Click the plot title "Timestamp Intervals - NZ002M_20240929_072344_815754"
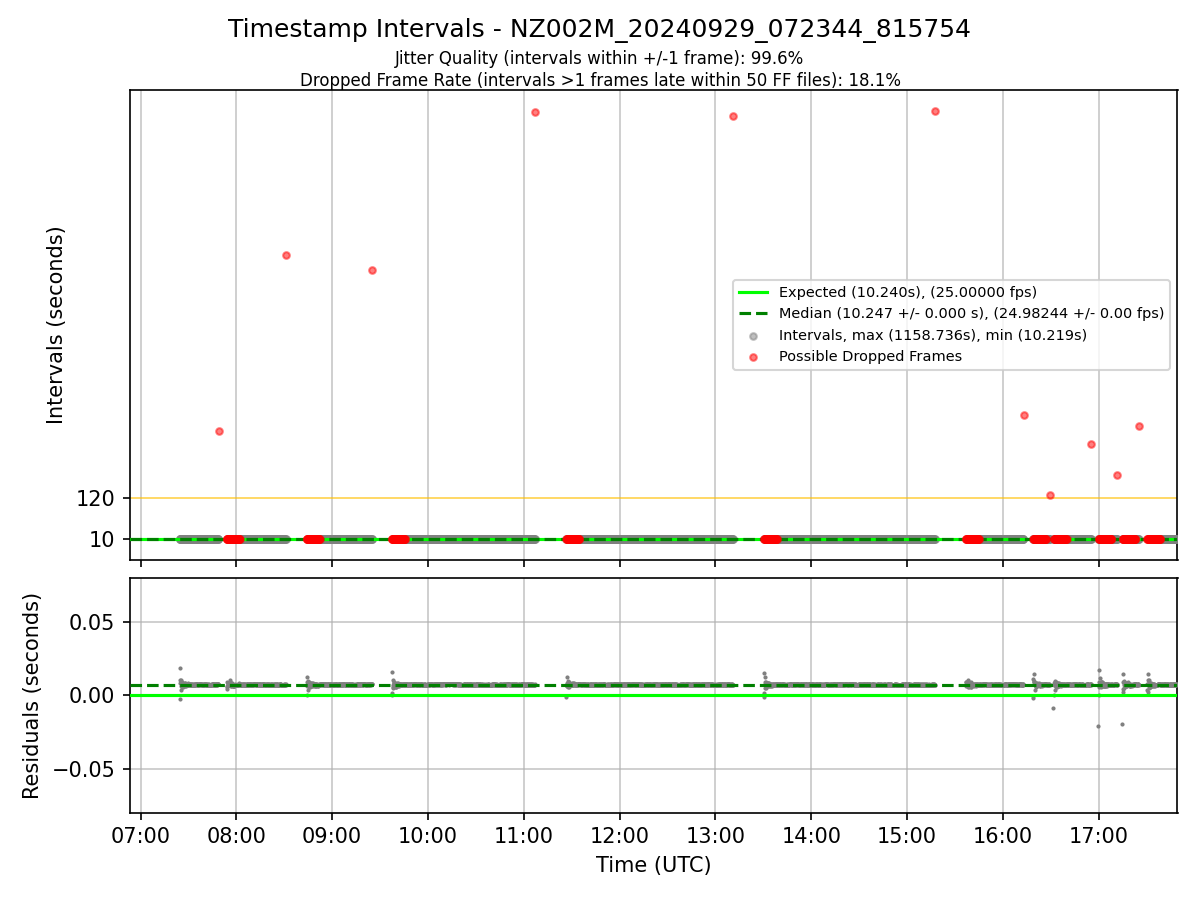This screenshot has width=1200, height=900. (599, 29)
